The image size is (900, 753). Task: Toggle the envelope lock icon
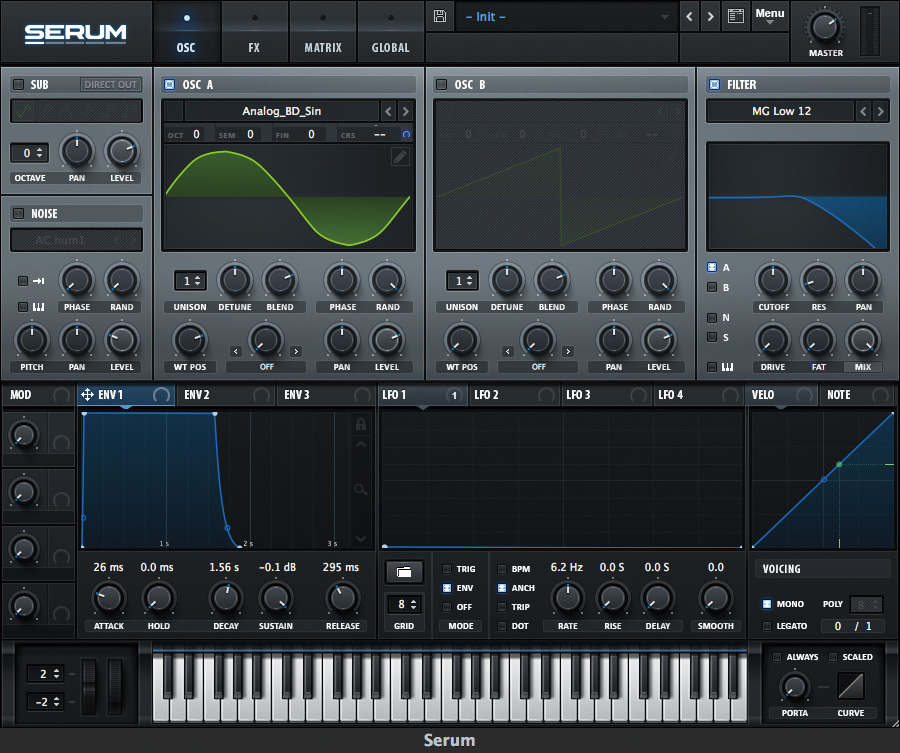[x=360, y=424]
